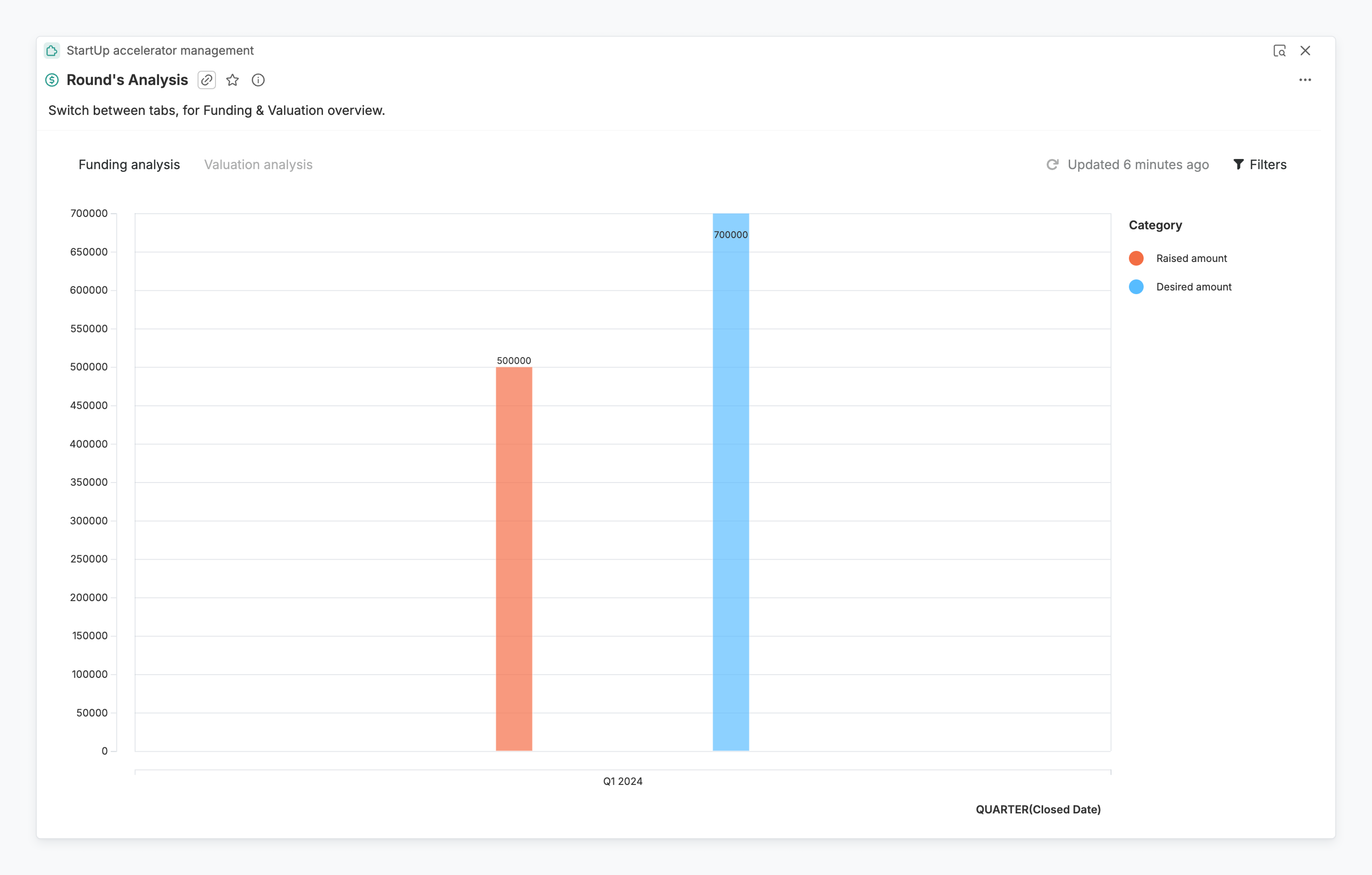Open the StartUp accelerator management breadcrumb
The width and height of the screenshot is (1372, 875).
[x=160, y=51]
